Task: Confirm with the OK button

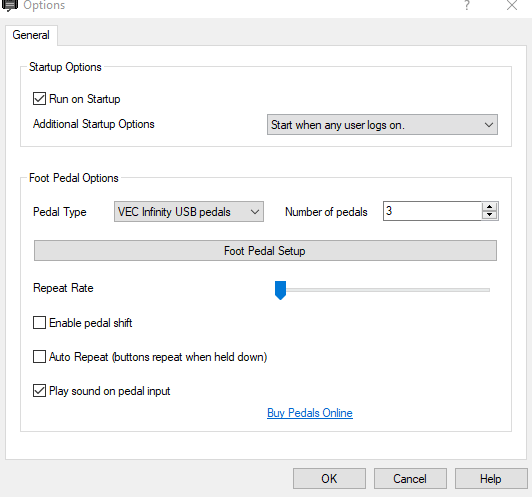Action: coord(329,479)
